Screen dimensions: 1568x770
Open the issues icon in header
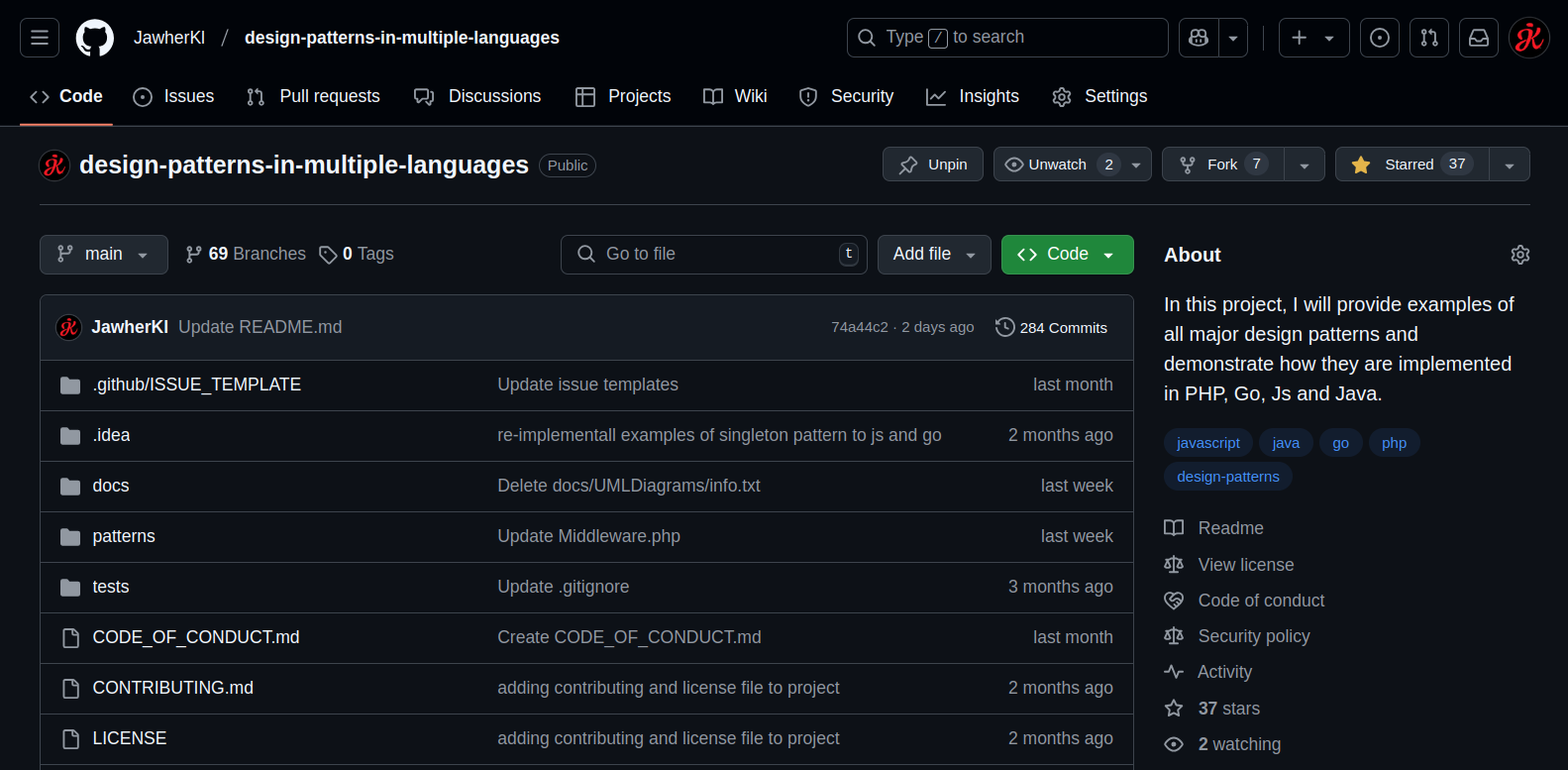point(1379,38)
